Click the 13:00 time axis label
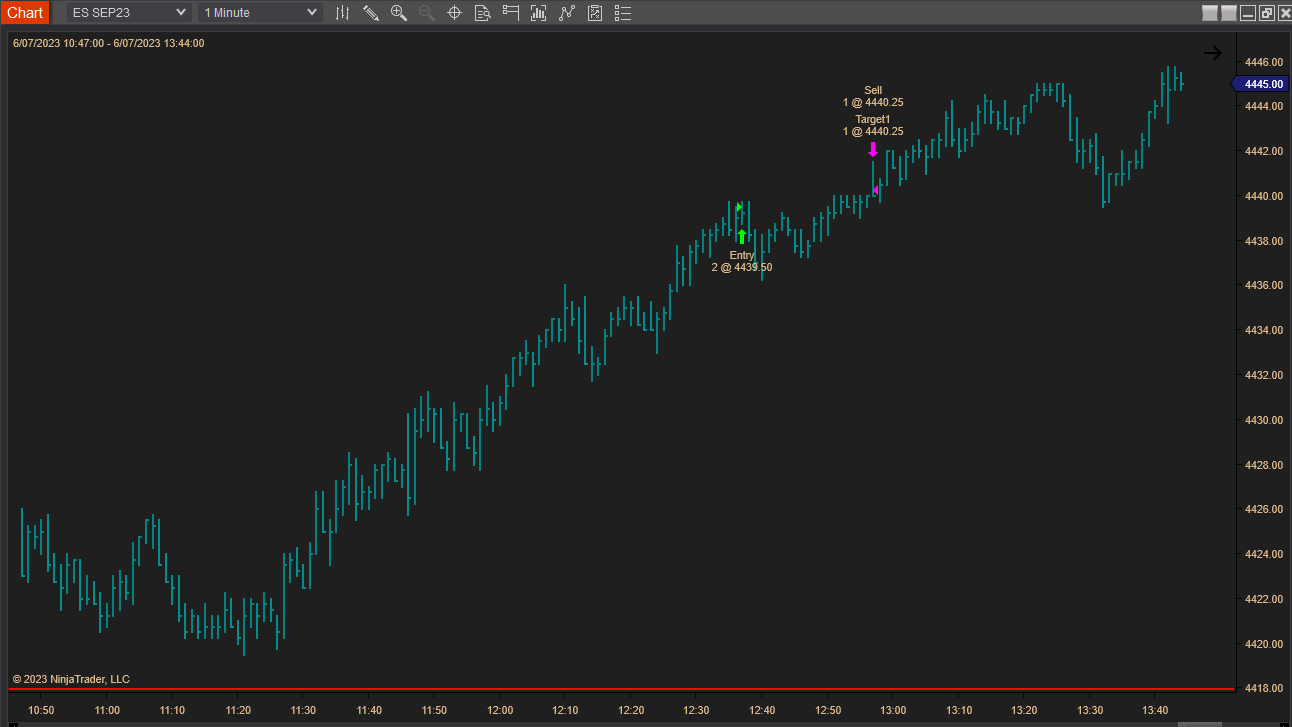This screenshot has width=1292, height=727. click(x=893, y=710)
